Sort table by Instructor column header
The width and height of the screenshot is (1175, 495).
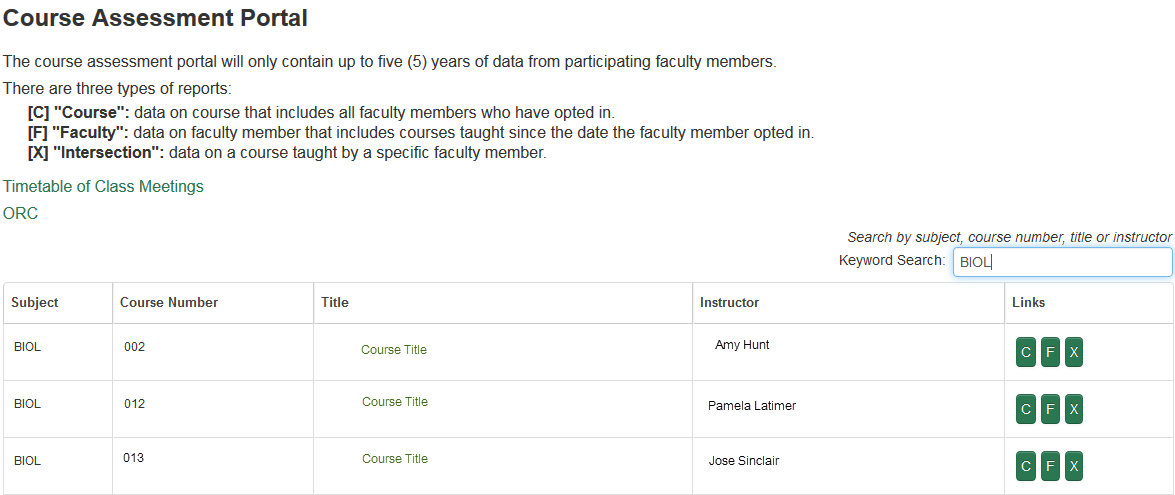point(729,302)
